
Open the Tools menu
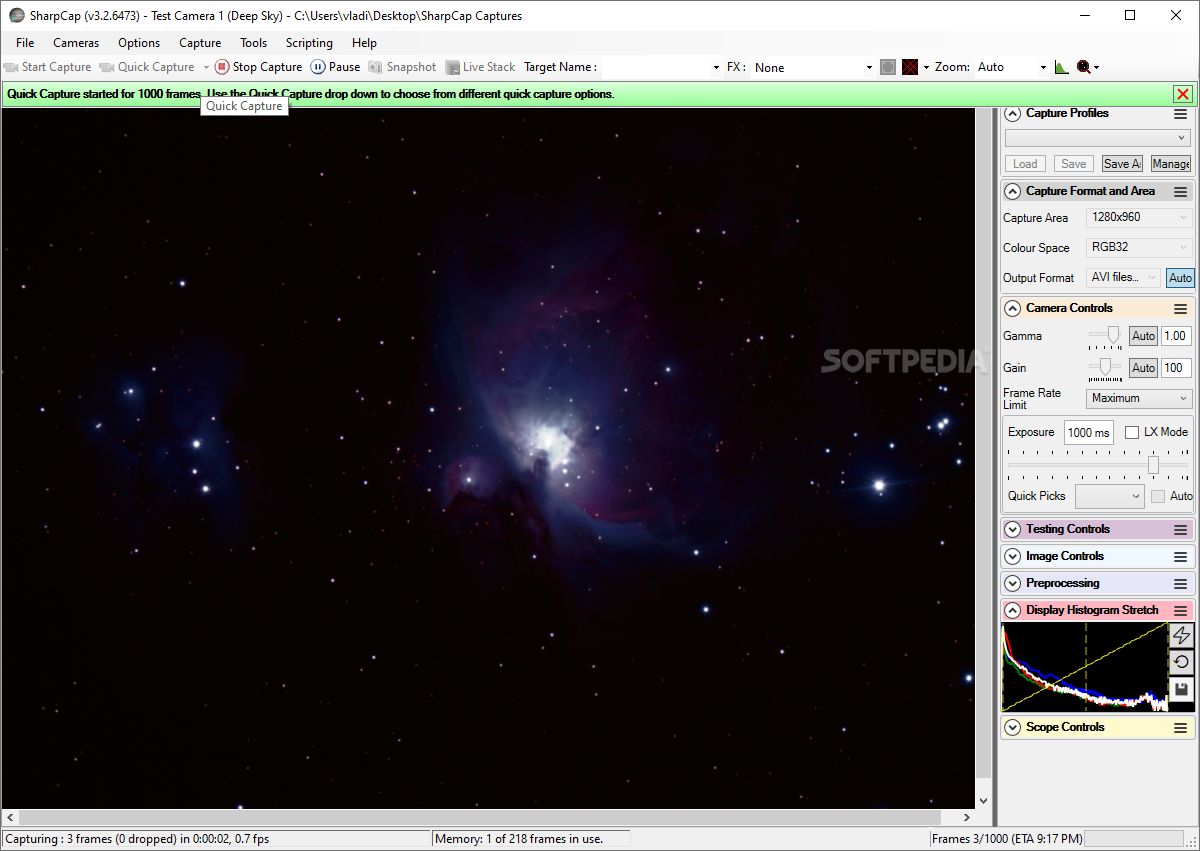(254, 43)
